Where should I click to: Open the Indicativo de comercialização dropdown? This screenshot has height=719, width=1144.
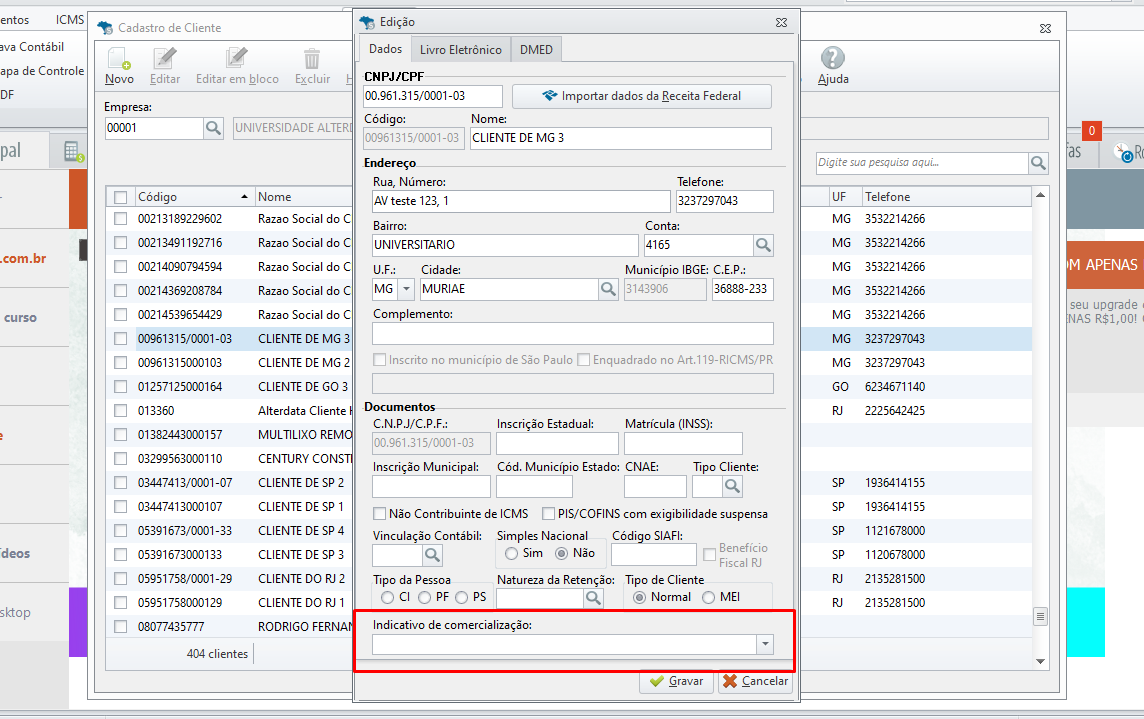coord(765,645)
